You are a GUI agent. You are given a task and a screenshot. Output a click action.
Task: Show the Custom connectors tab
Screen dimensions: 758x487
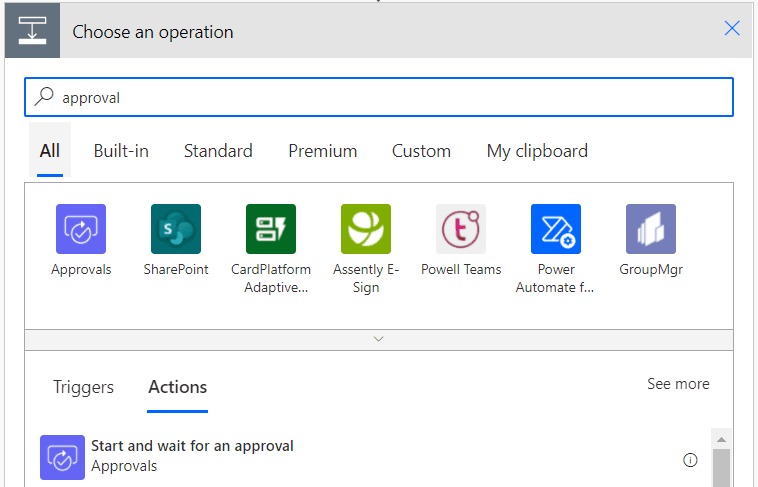pyautogui.click(x=421, y=150)
